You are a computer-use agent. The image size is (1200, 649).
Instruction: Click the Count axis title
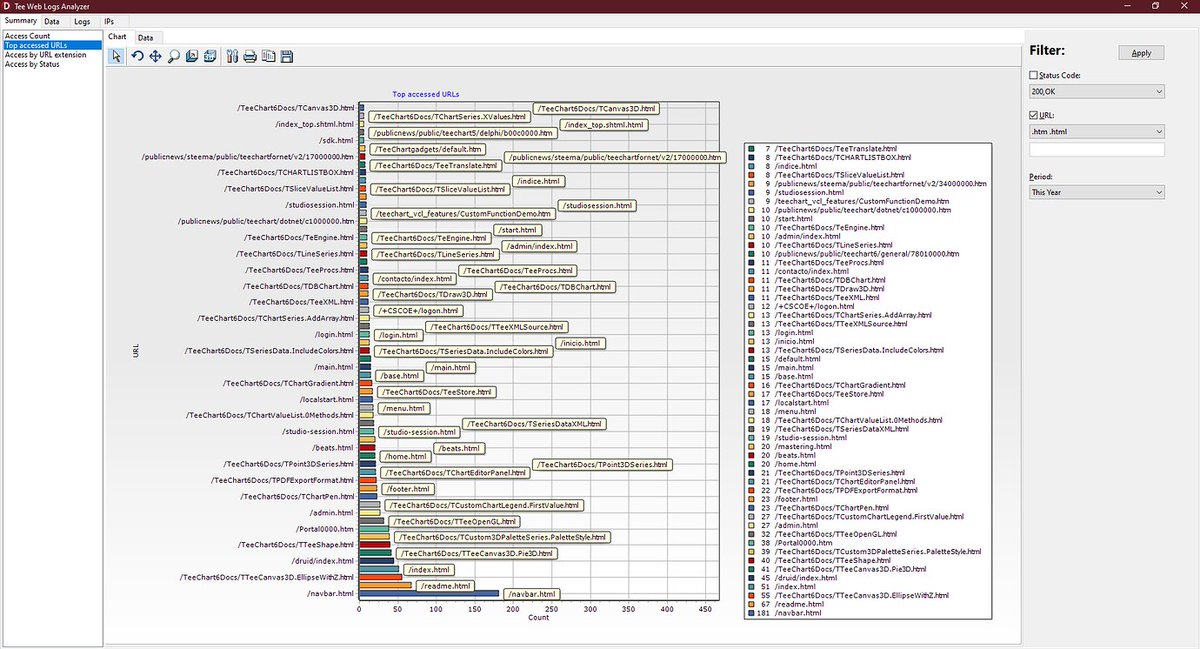click(x=538, y=617)
